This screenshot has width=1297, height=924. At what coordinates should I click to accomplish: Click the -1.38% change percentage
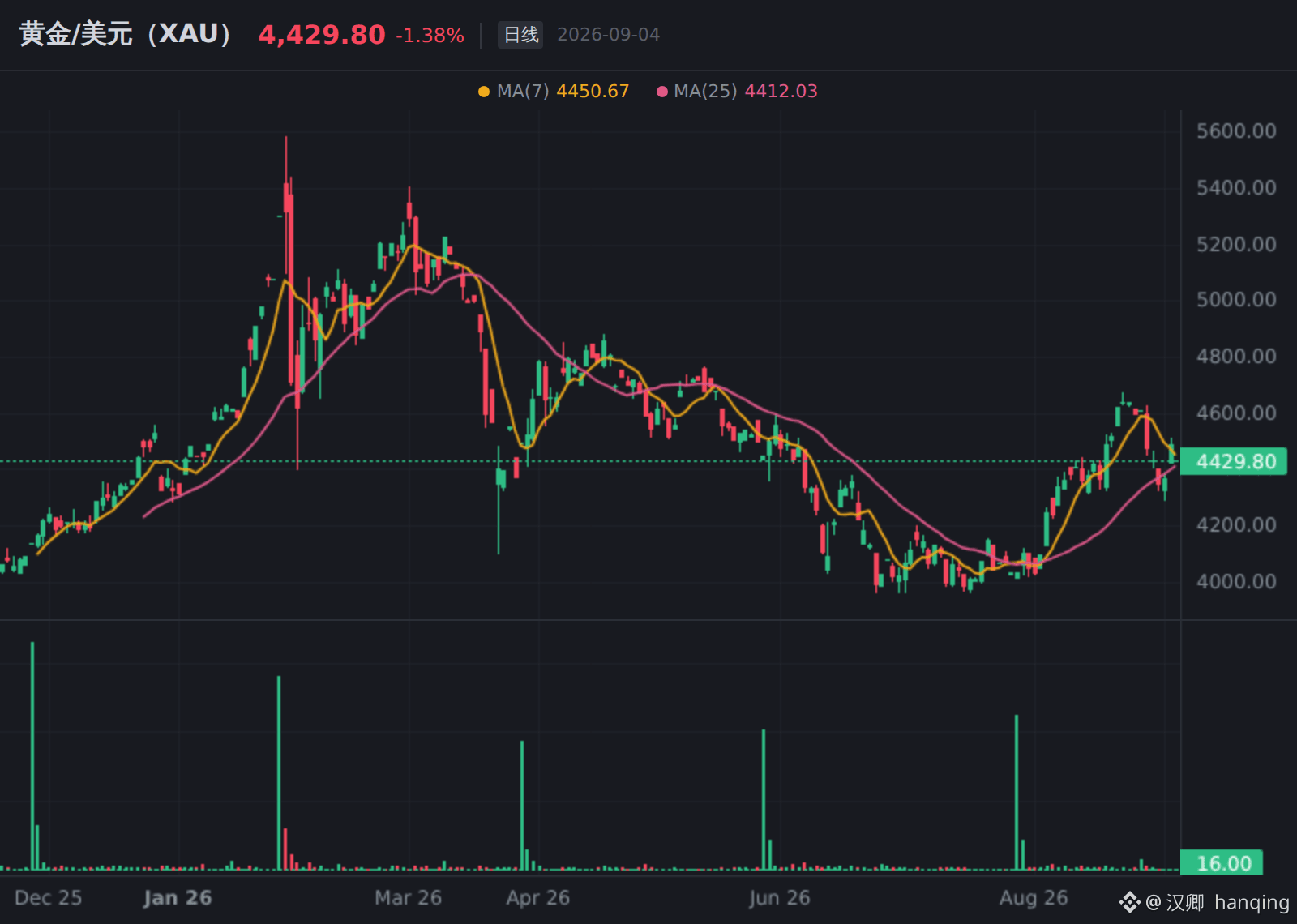click(x=430, y=36)
